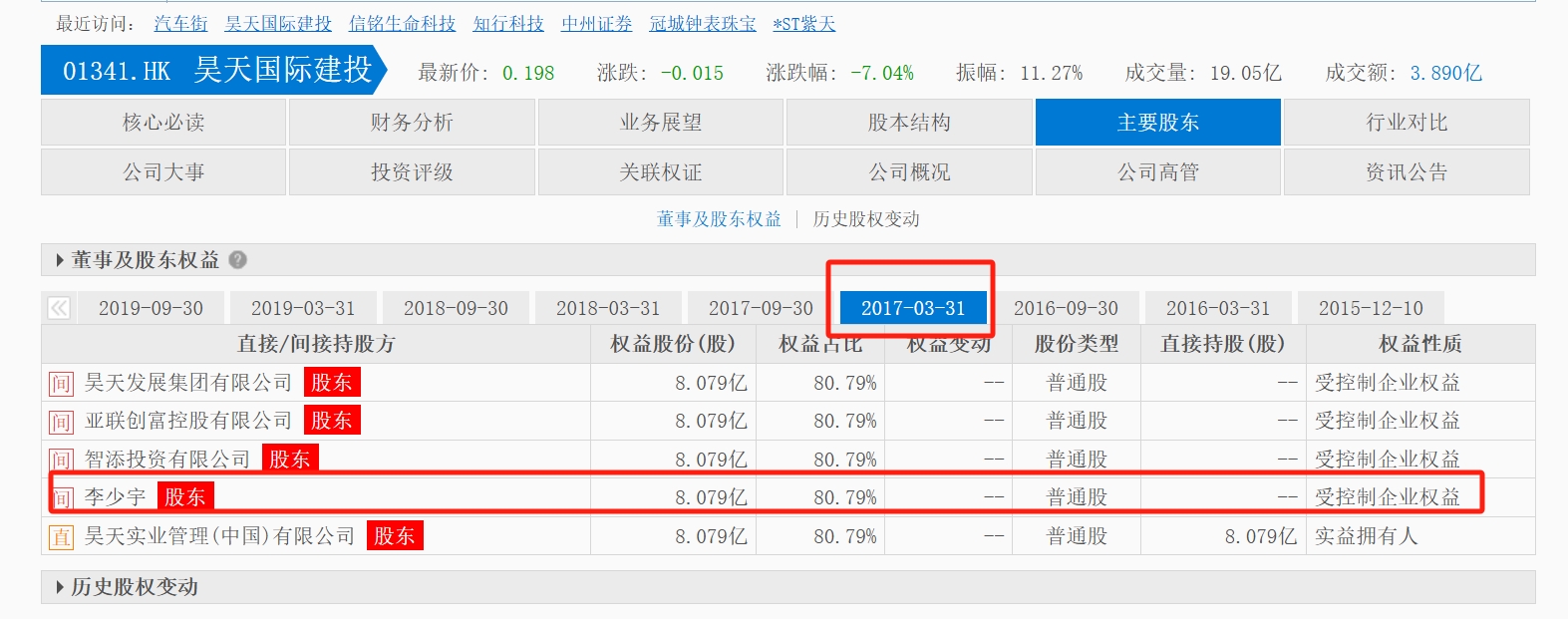Screen dimensions: 1568x619
Task: Open the help icon beside 董事及股东权益
Action: [x=237, y=260]
